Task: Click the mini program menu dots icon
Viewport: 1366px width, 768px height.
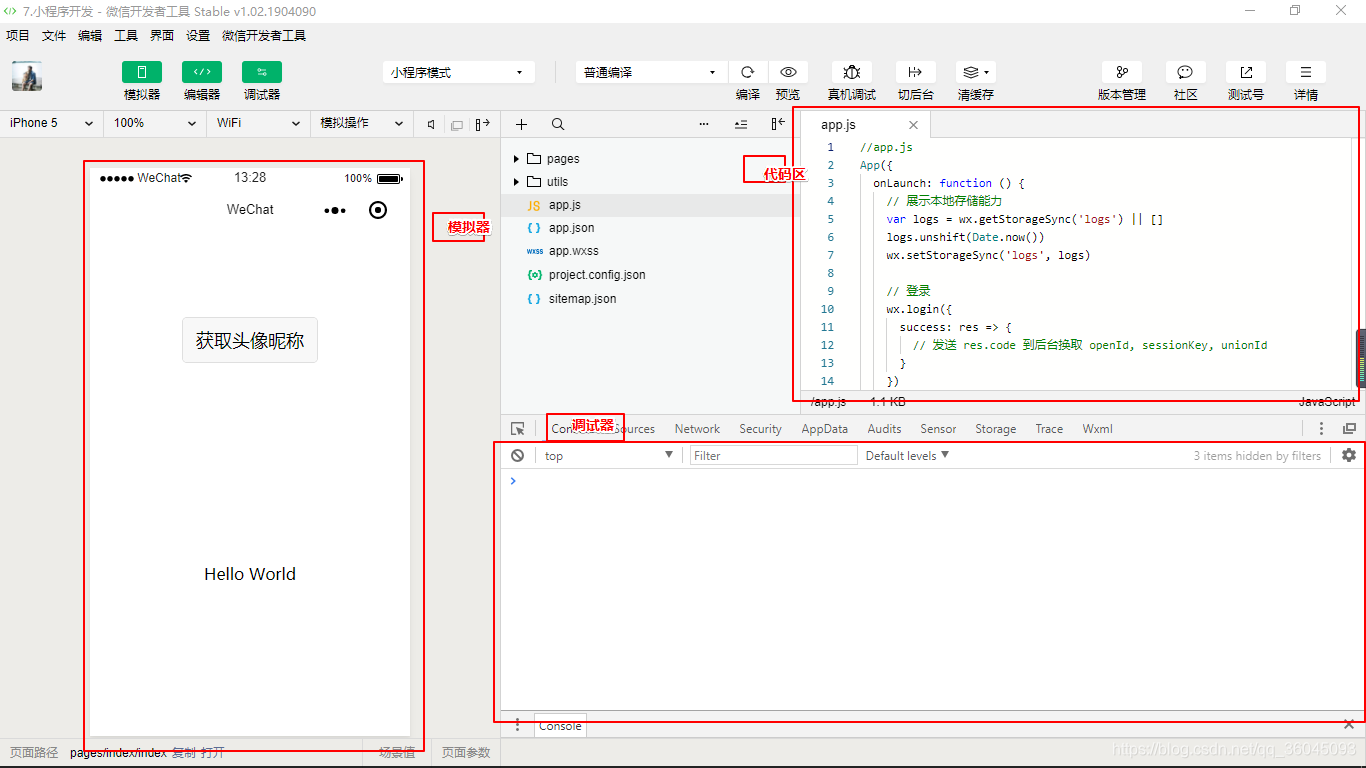Action: [x=335, y=210]
